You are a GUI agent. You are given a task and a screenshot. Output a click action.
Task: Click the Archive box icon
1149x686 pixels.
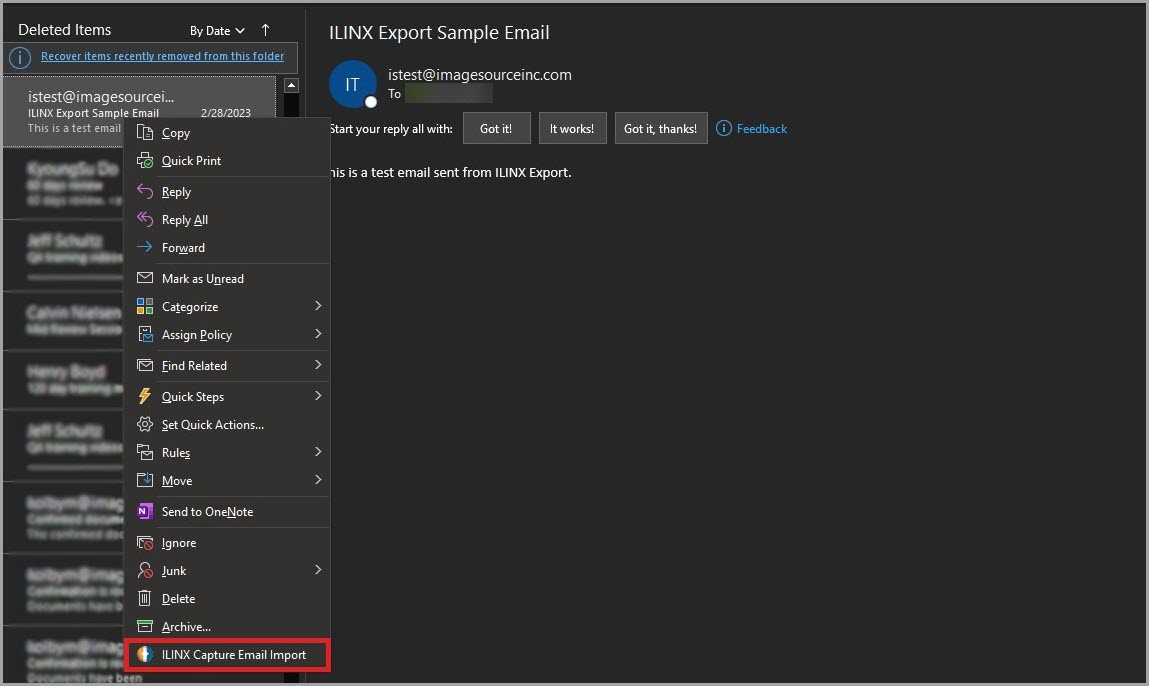coord(145,626)
